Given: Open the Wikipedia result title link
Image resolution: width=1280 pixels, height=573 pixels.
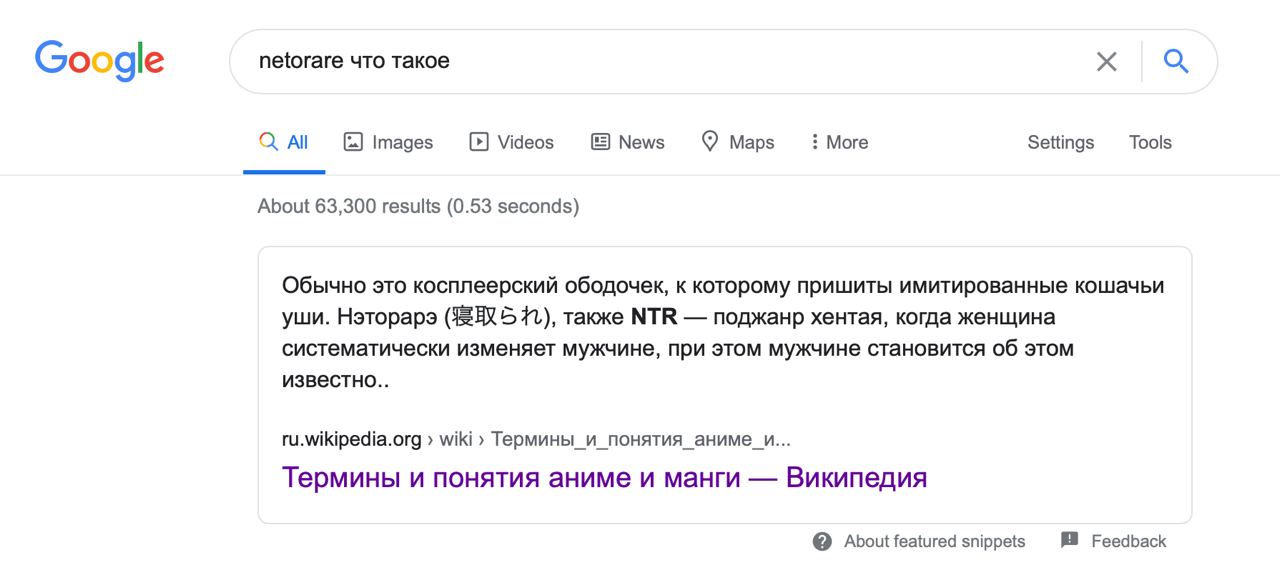Looking at the screenshot, I should 604,477.
